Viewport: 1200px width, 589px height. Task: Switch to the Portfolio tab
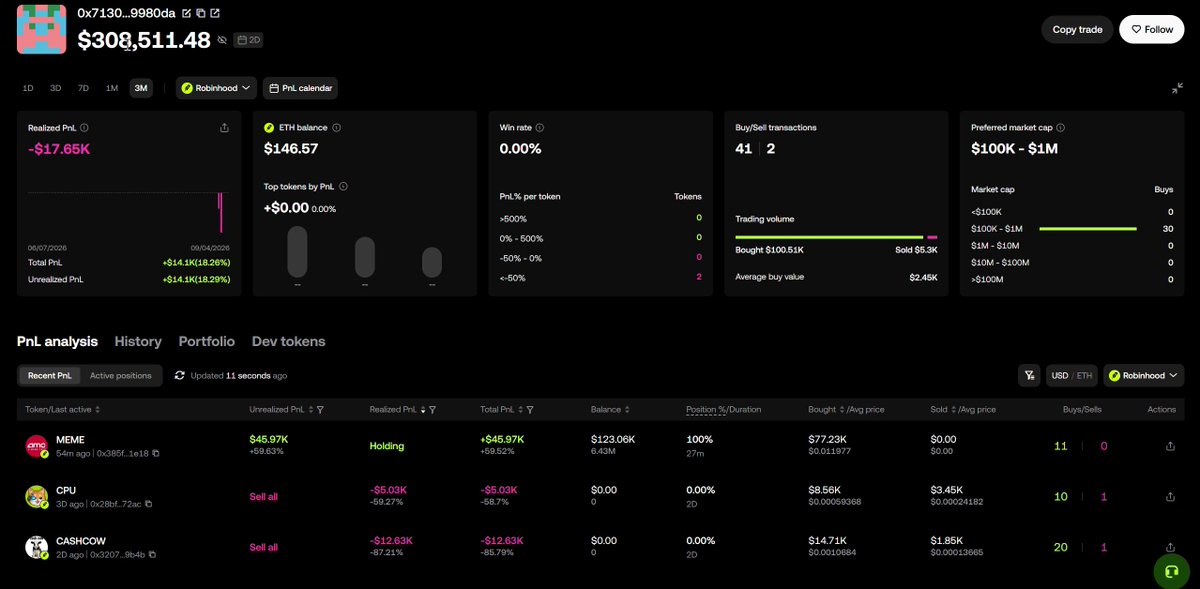[x=207, y=341]
